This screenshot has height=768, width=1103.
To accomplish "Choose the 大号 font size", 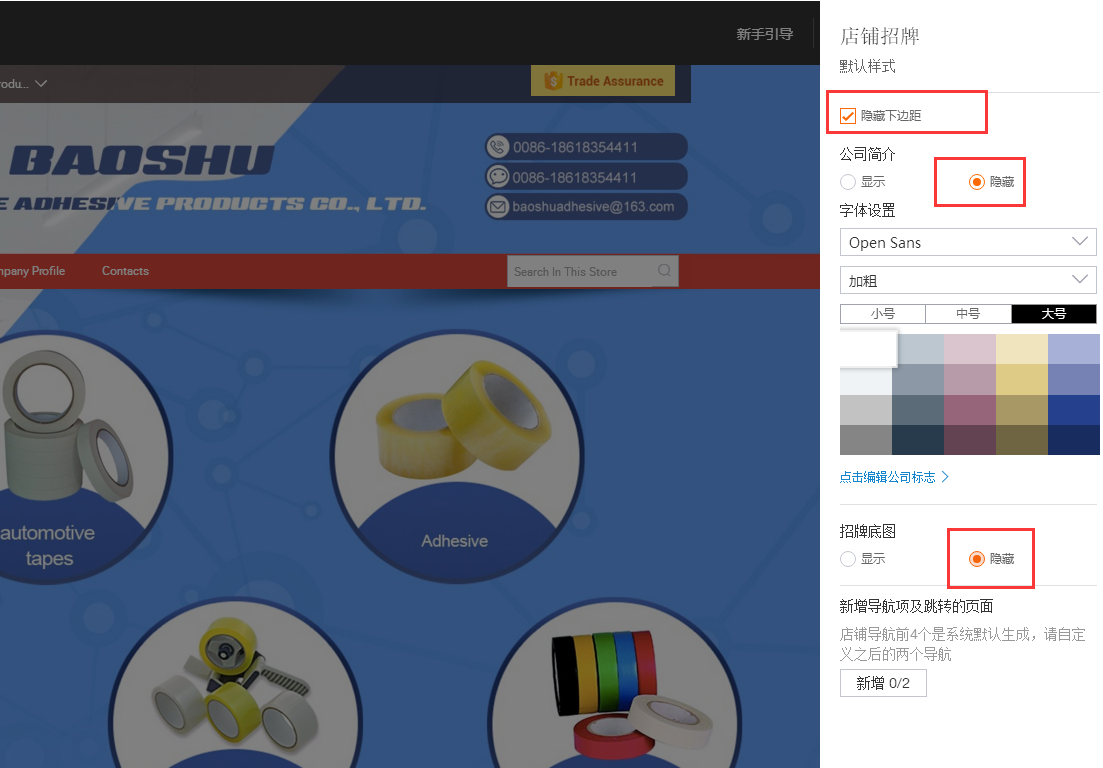I will 1054,314.
